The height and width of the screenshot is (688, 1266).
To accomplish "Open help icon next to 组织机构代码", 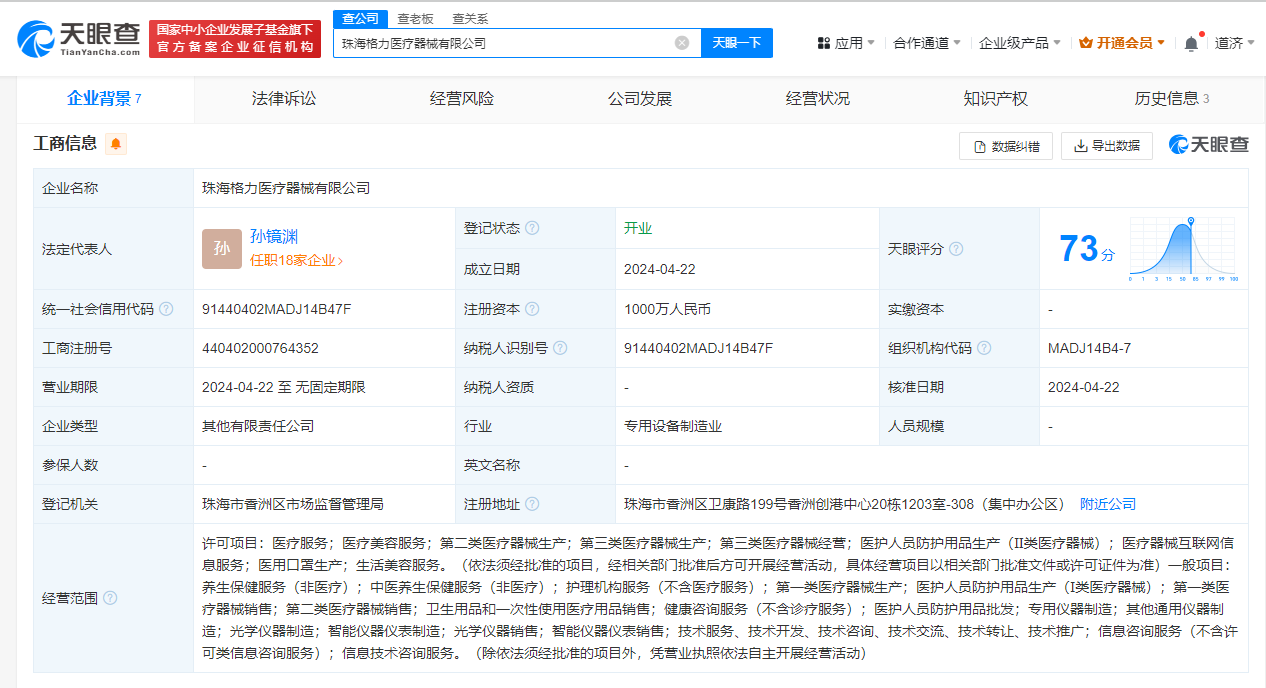I will point(984,348).
